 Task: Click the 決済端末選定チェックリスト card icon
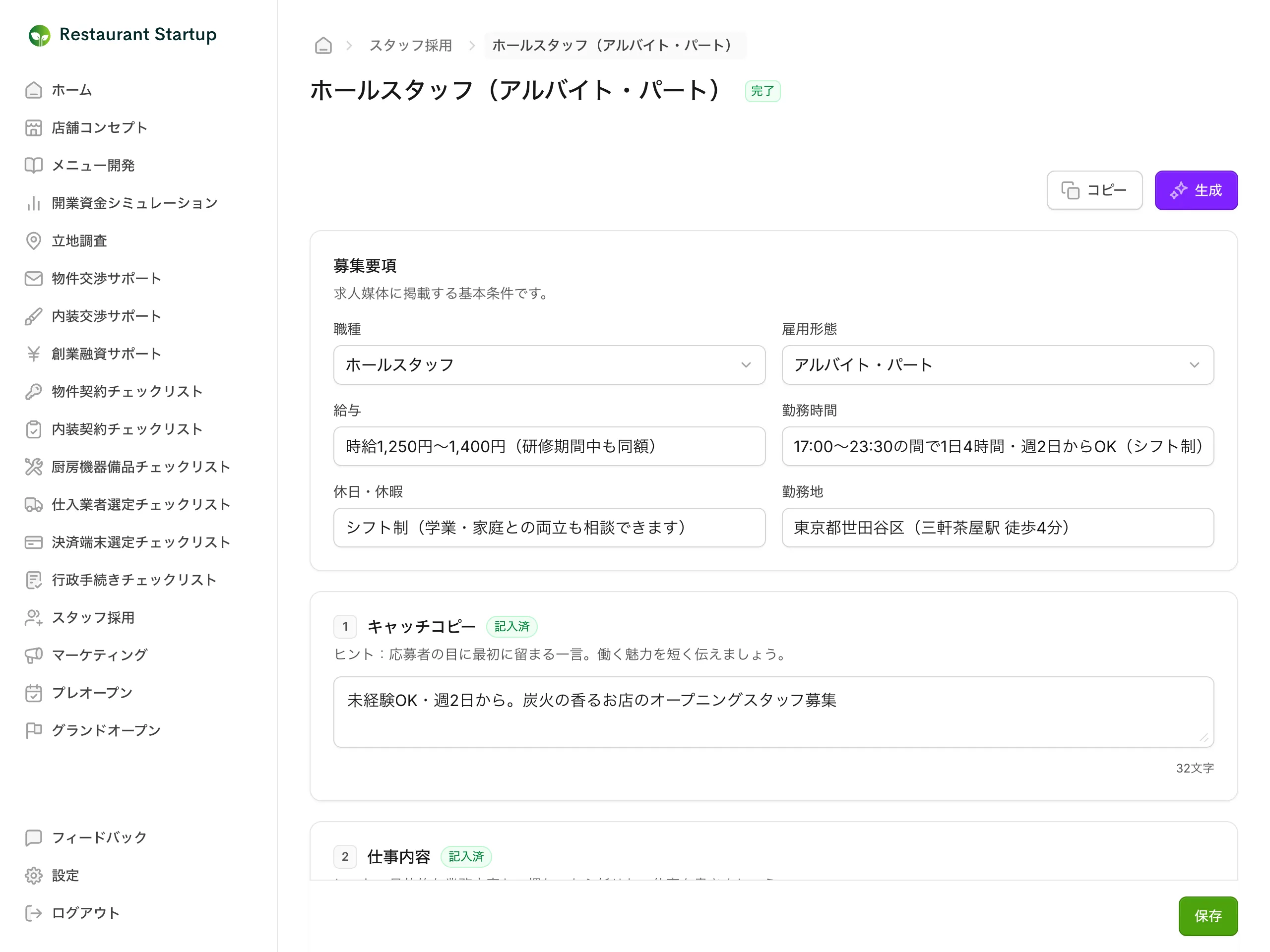coord(33,542)
